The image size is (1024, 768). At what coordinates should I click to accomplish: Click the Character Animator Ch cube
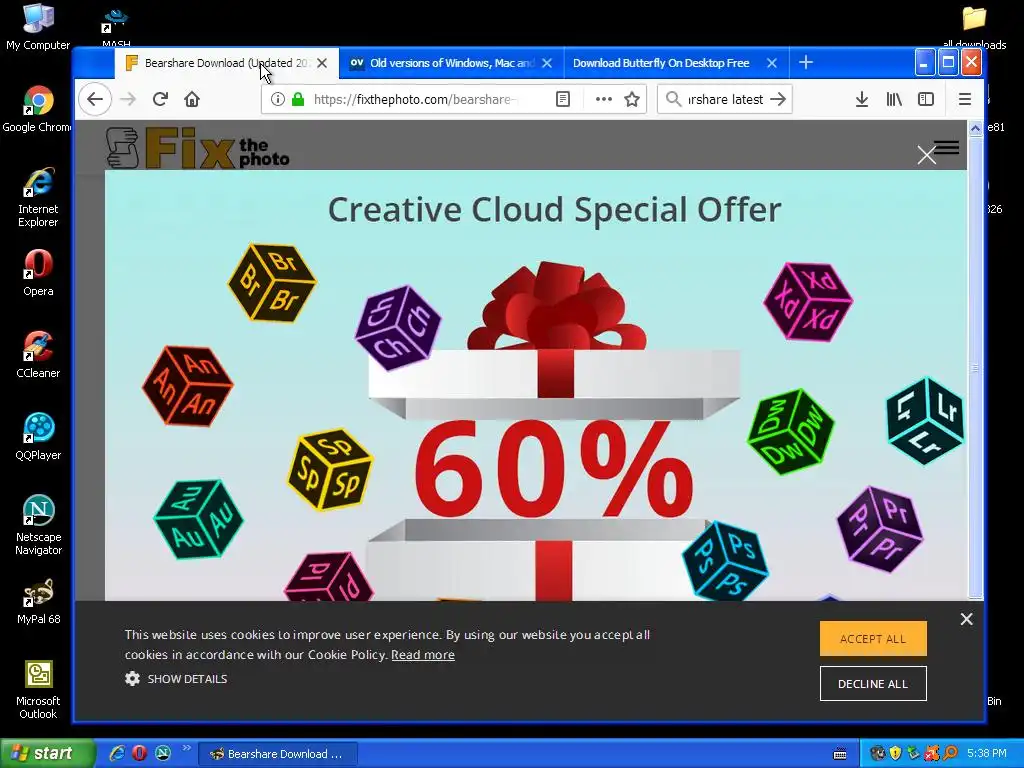(398, 327)
